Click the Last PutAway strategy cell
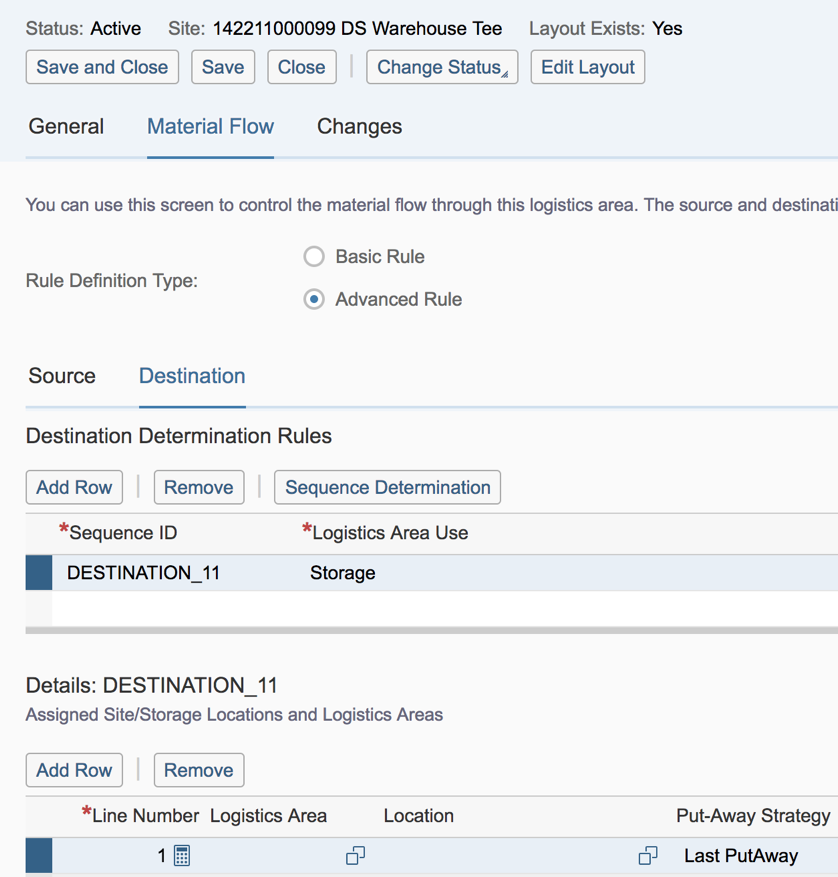The height and width of the screenshot is (877, 838). pos(741,856)
